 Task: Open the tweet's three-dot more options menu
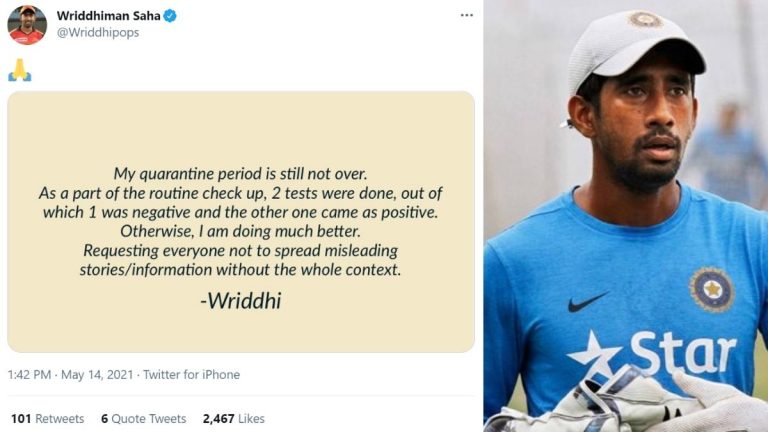point(467,16)
